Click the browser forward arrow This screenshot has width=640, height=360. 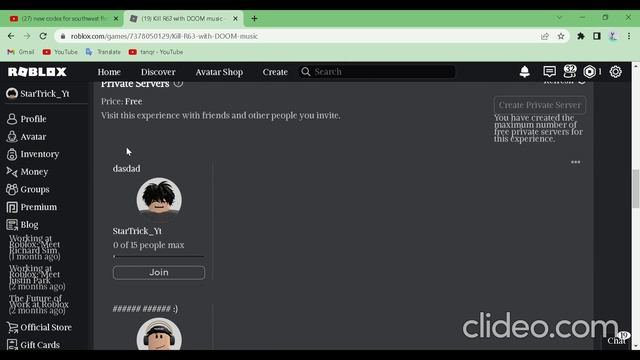click(x=27, y=36)
